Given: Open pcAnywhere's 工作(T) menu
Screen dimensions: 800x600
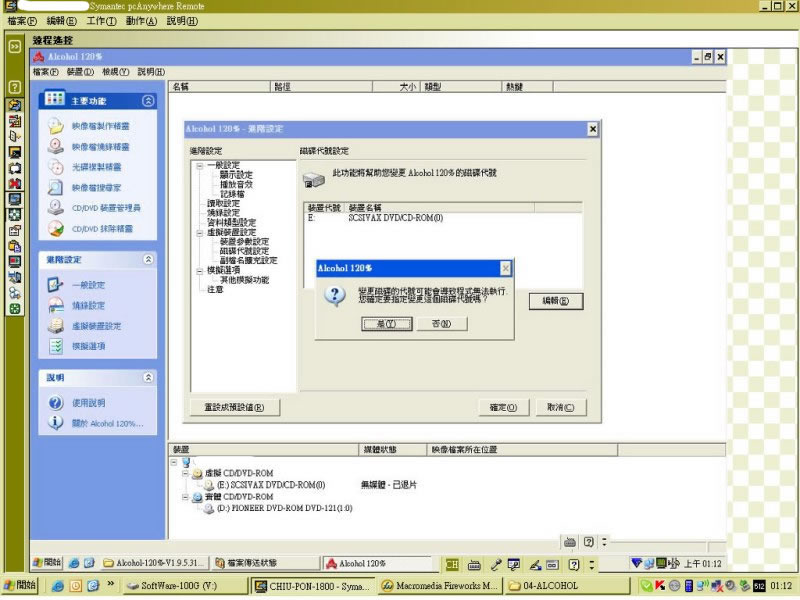Looking at the screenshot, I should click(x=102, y=21).
